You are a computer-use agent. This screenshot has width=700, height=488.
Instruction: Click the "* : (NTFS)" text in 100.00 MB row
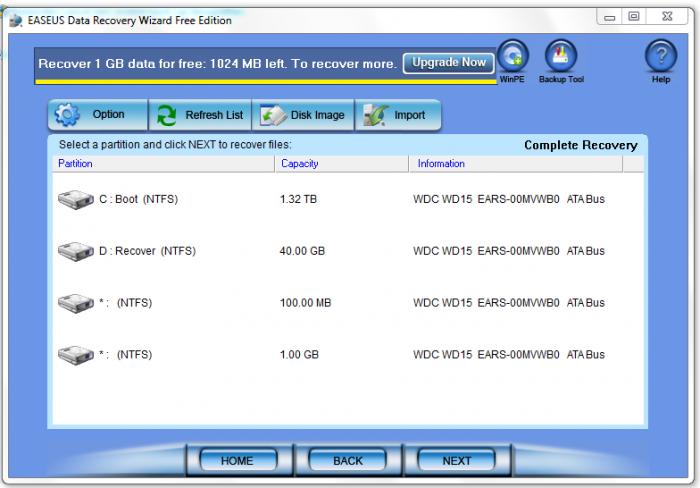point(125,303)
